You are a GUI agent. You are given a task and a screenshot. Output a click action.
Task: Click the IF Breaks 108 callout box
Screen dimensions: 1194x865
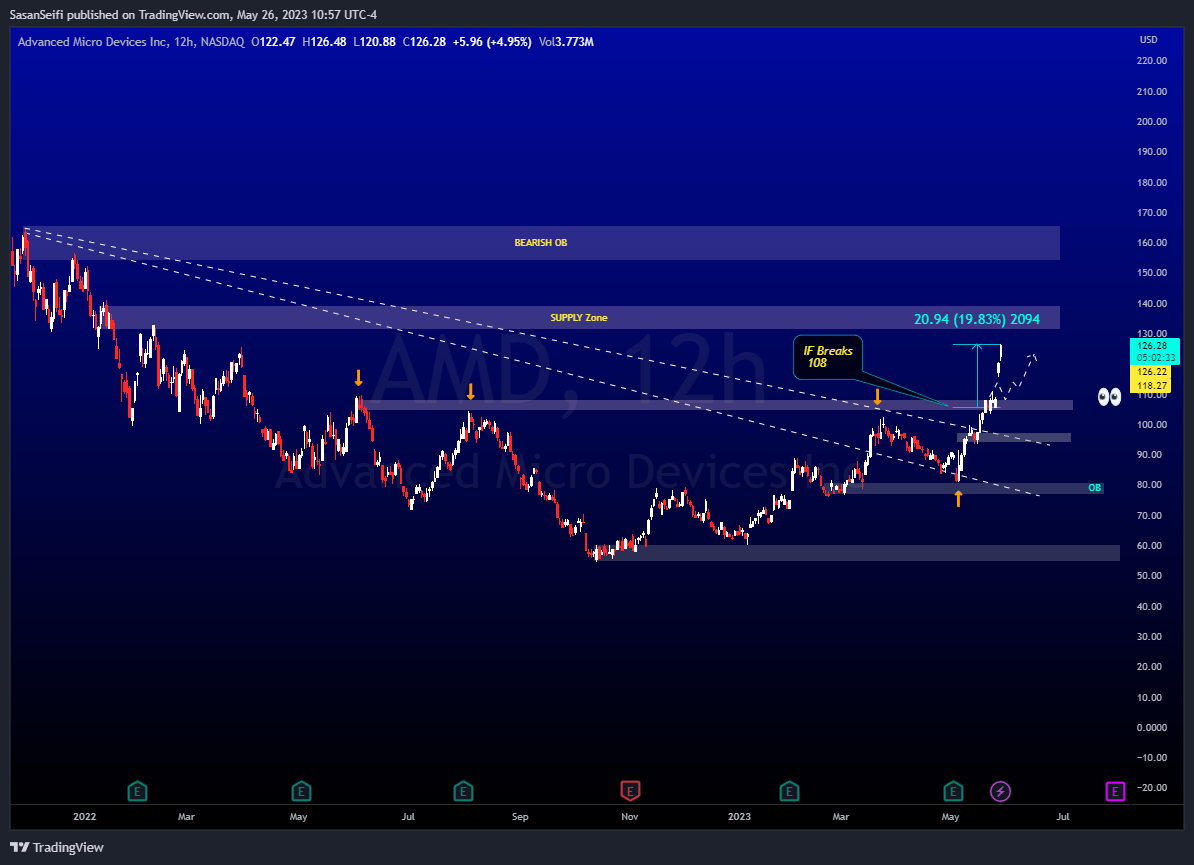click(828, 357)
